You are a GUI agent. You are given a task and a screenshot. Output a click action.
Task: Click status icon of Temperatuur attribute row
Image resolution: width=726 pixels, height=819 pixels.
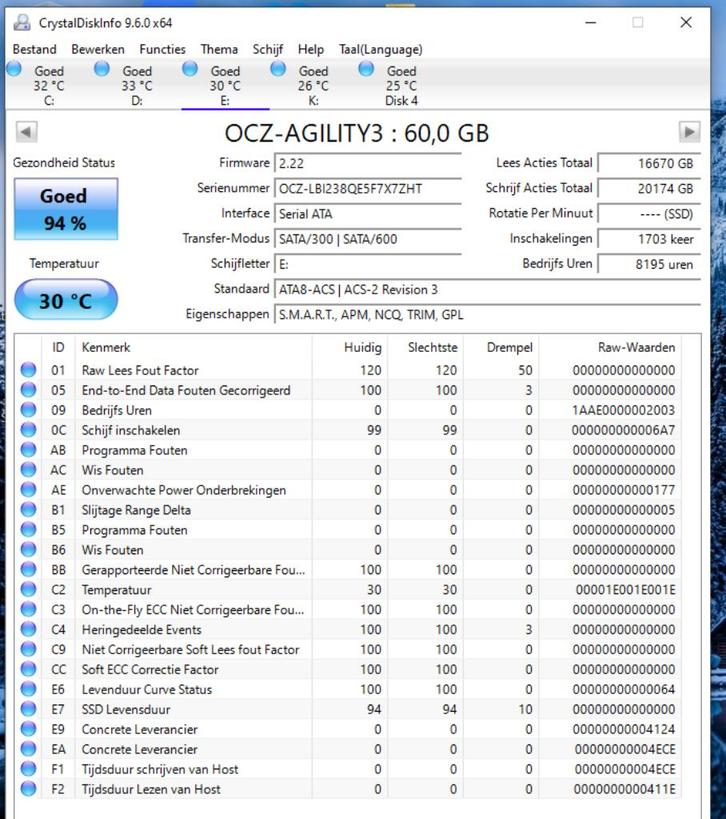pyautogui.click(x=28, y=589)
